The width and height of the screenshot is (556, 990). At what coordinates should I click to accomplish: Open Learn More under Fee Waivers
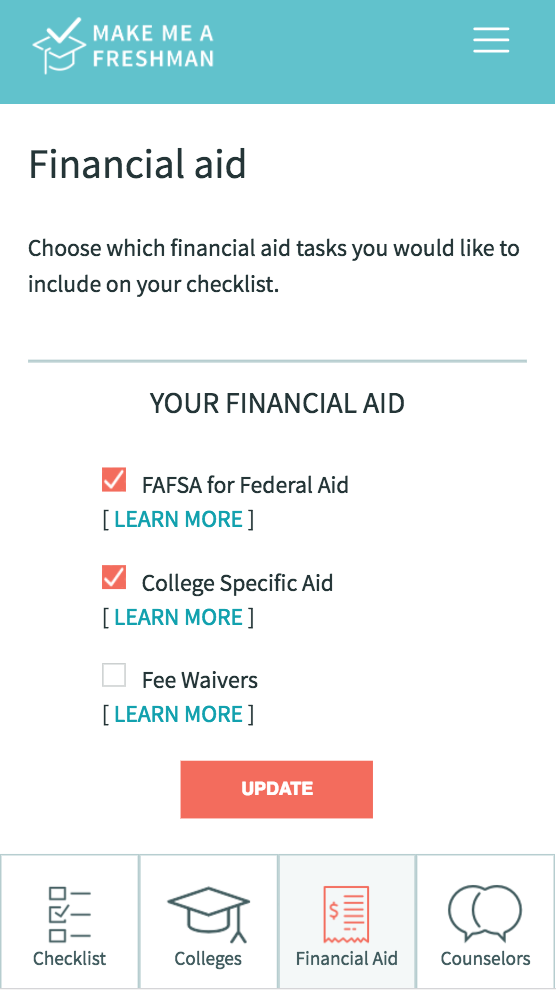pos(179,714)
